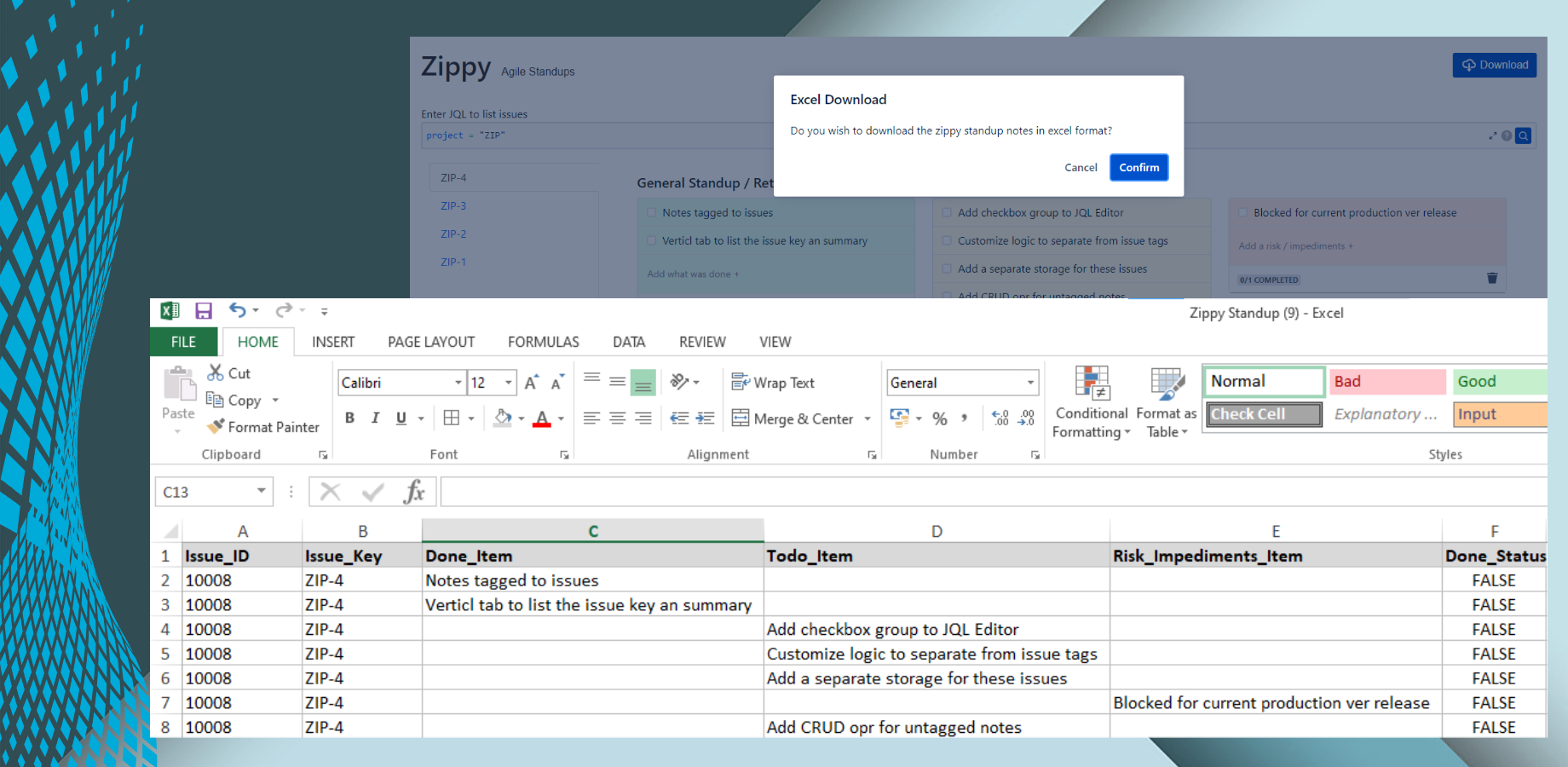Image resolution: width=1568 pixels, height=767 pixels.
Task: Toggle Bold formatting
Action: [x=349, y=418]
